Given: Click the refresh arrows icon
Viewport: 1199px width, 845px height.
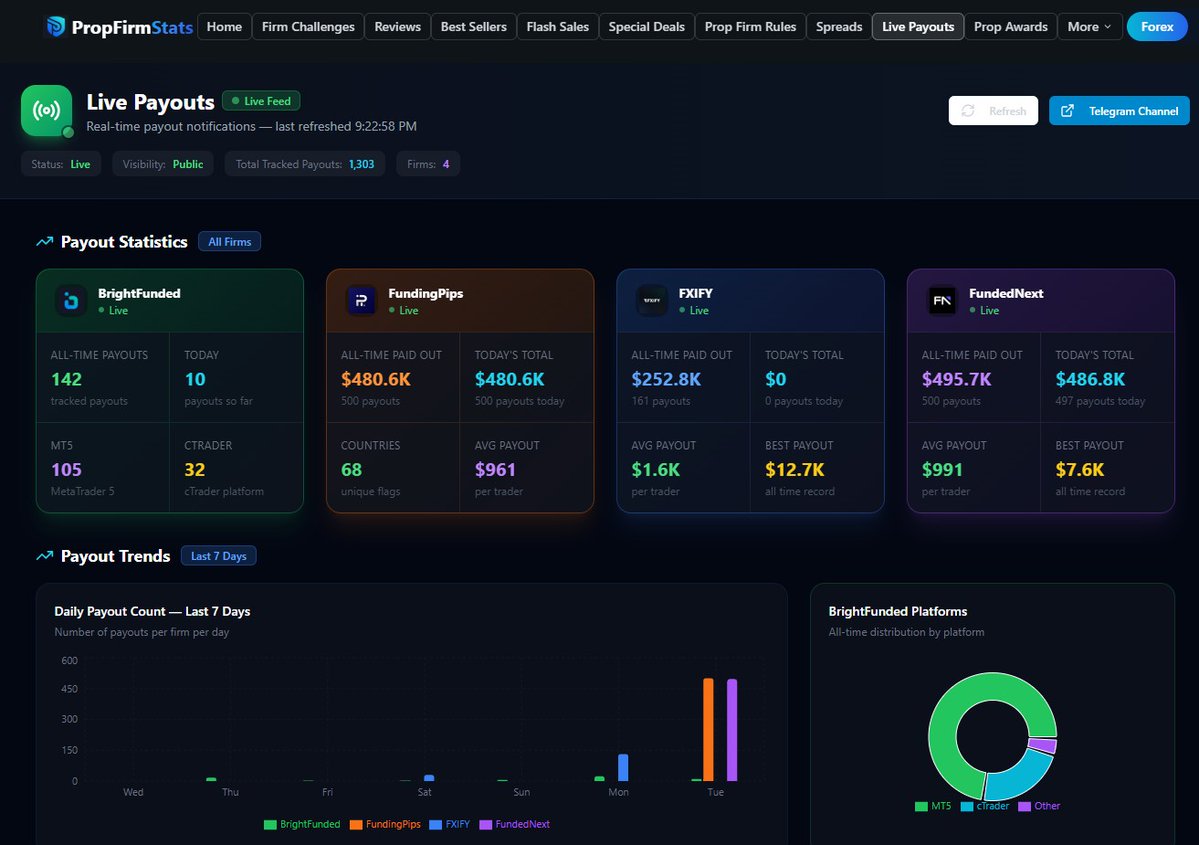Looking at the screenshot, I should 968,111.
